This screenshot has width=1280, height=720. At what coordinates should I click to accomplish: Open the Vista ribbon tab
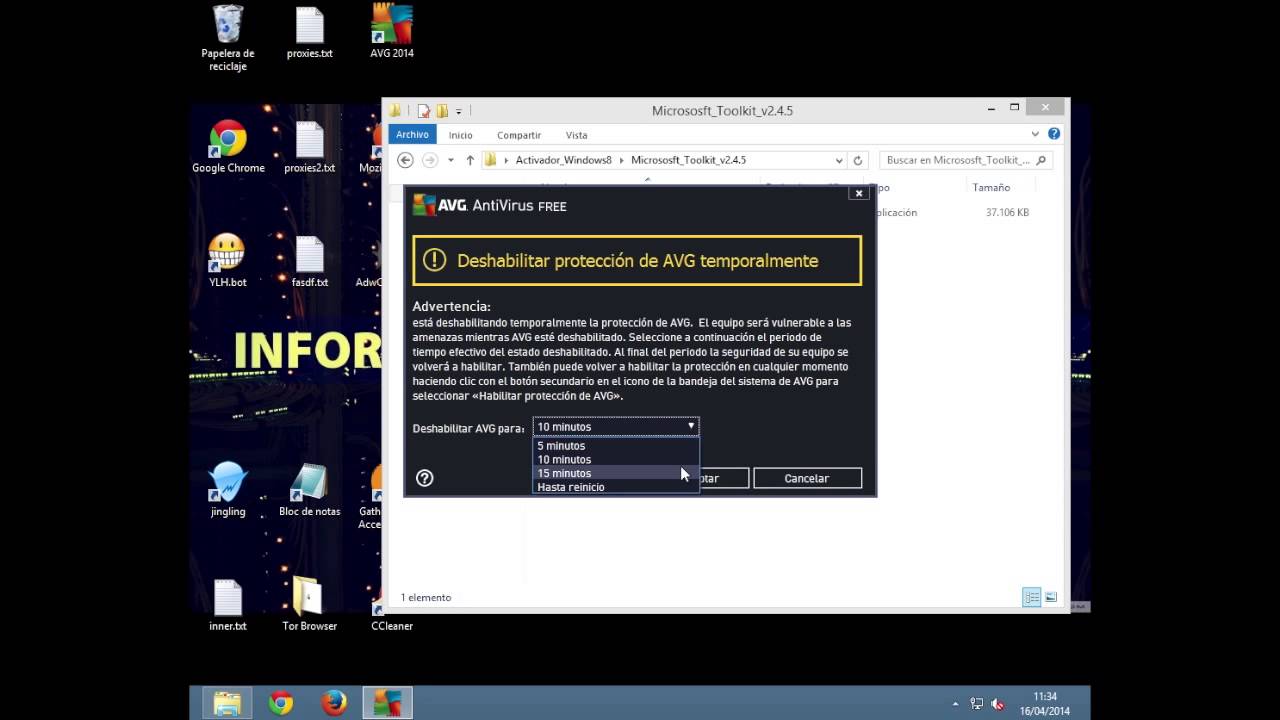(x=577, y=135)
